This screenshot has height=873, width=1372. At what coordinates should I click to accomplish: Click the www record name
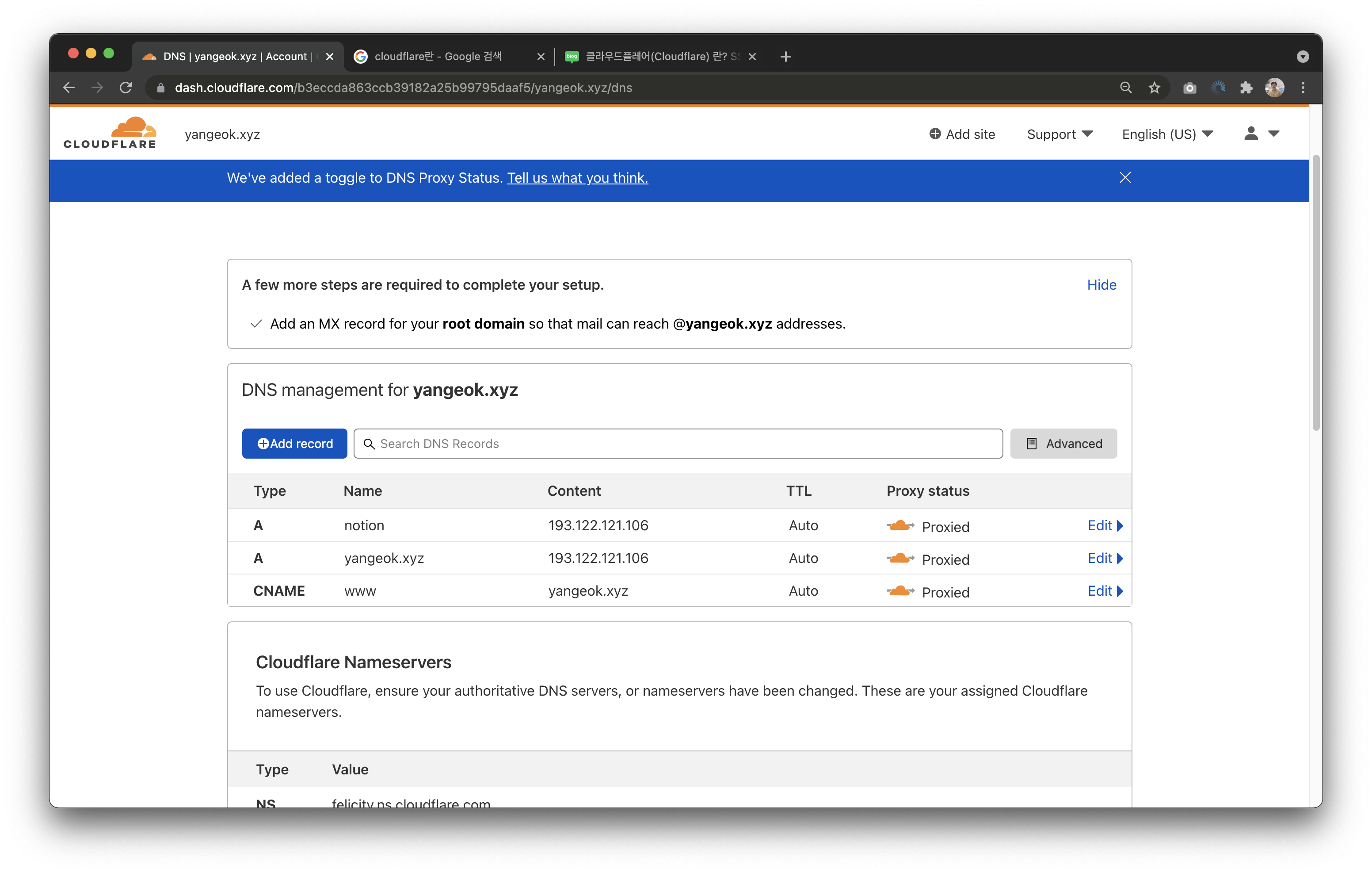360,591
